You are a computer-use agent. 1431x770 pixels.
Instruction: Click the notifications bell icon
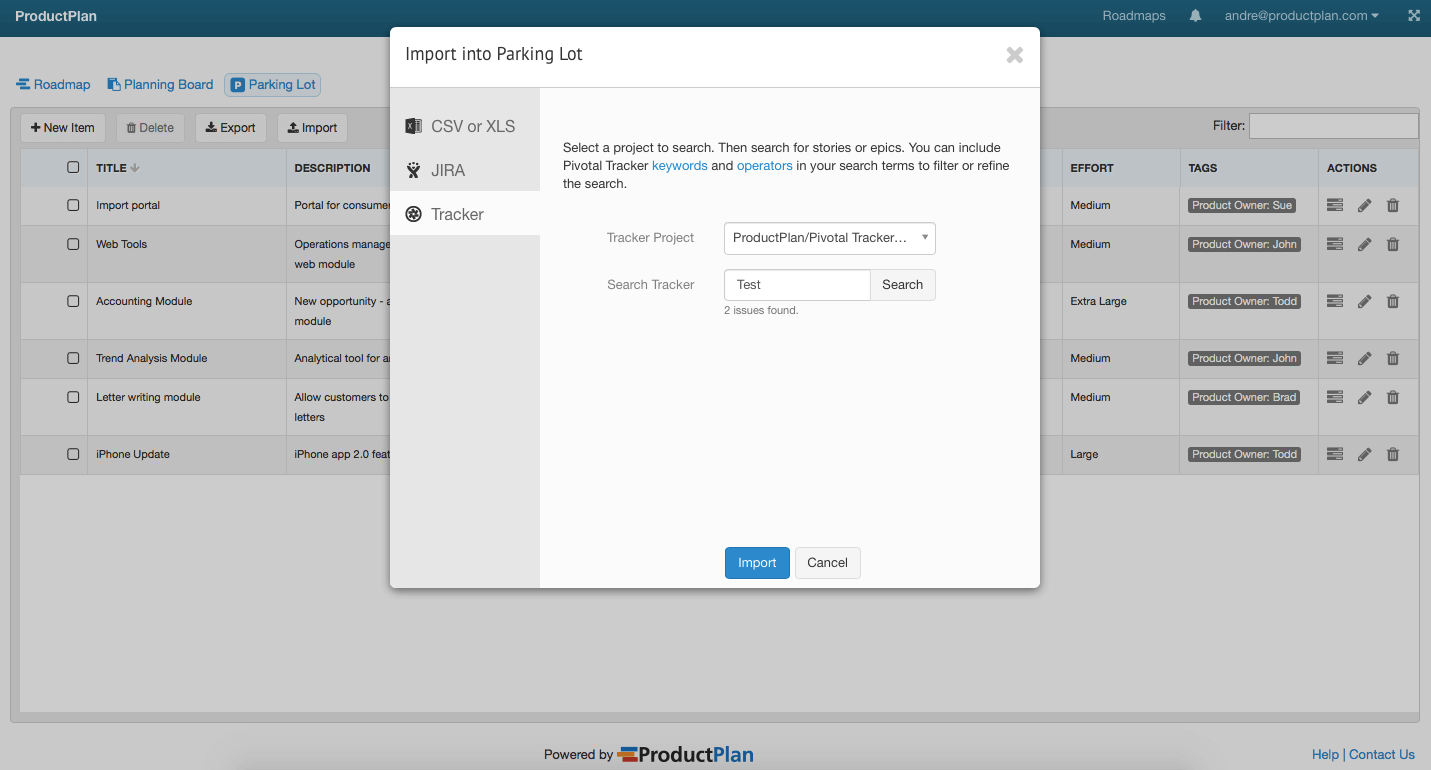click(x=1195, y=16)
